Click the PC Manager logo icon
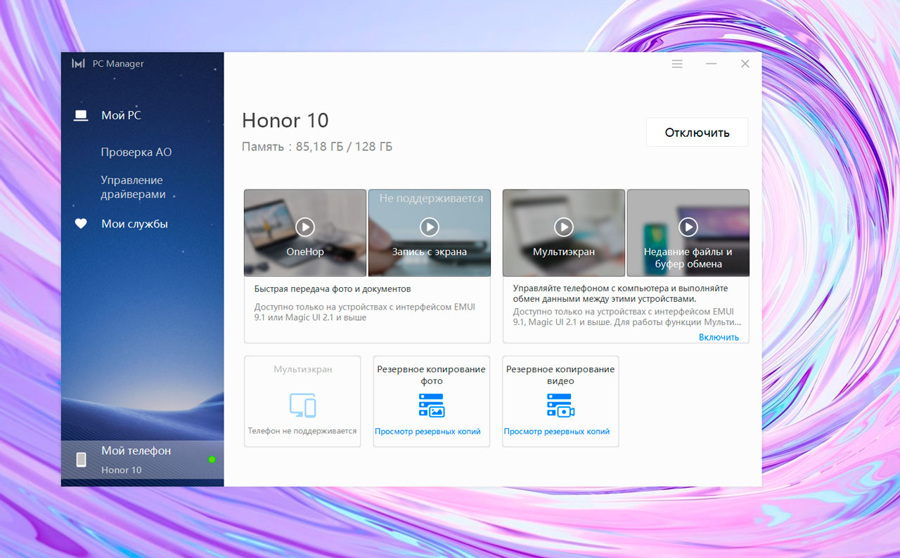The width and height of the screenshot is (900, 558). click(x=78, y=63)
